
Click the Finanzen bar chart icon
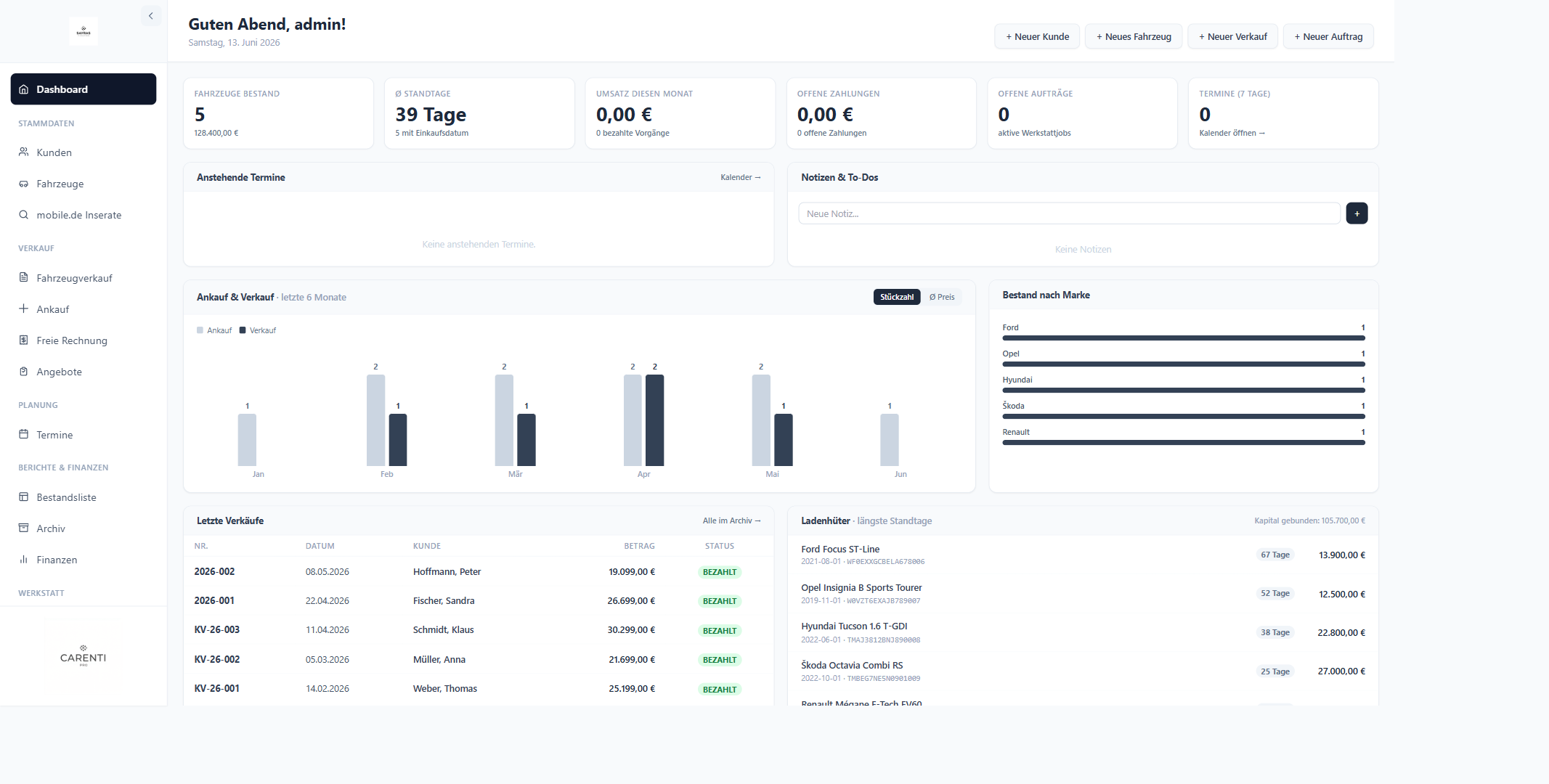tap(24, 560)
